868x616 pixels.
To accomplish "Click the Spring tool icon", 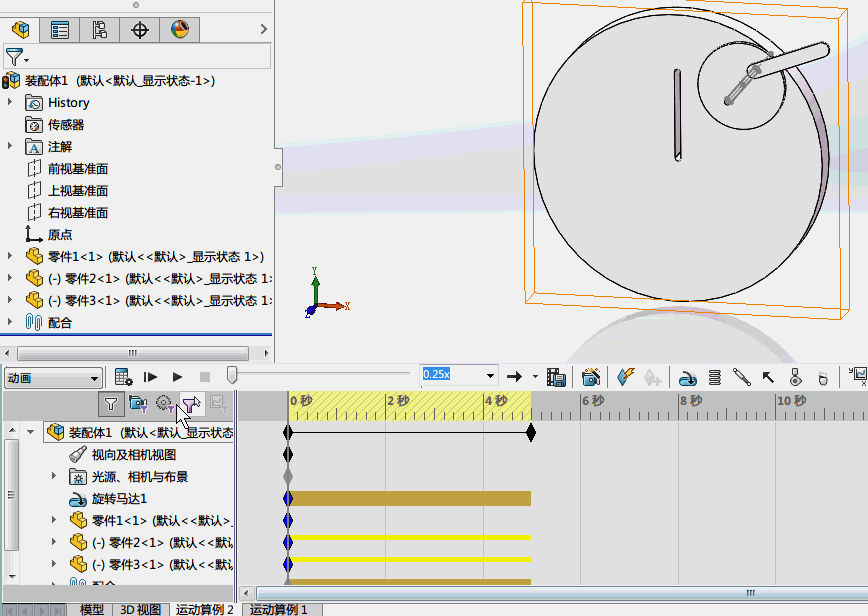I will (x=715, y=377).
